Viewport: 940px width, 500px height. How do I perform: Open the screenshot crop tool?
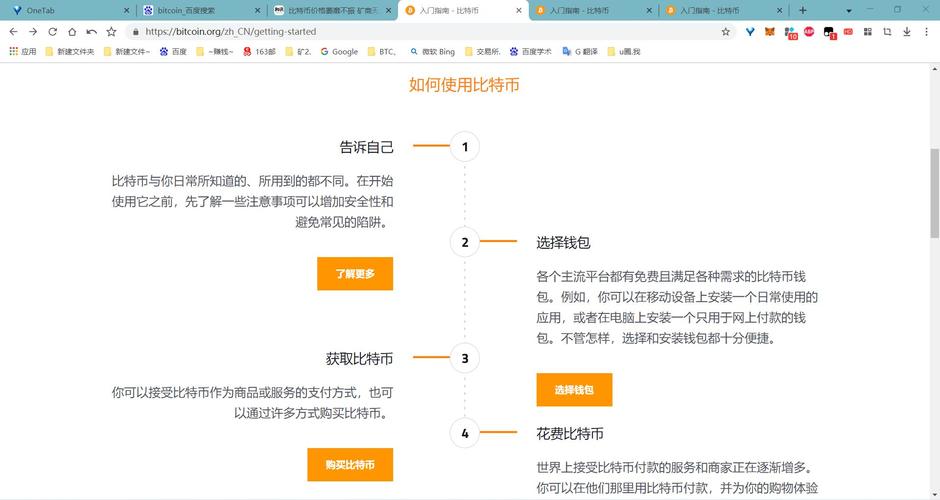(887, 32)
